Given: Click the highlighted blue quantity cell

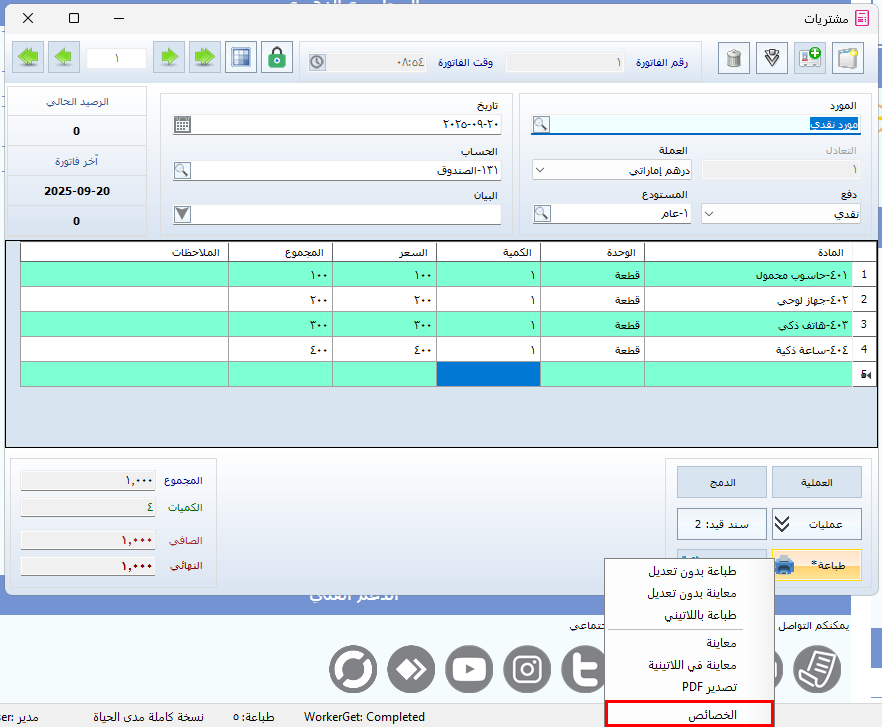Looking at the screenshot, I should (488, 374).
